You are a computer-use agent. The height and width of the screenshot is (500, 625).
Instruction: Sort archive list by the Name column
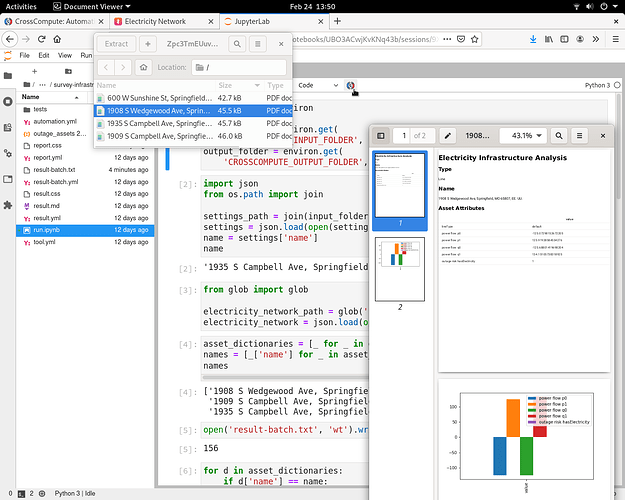coord(155,85)
